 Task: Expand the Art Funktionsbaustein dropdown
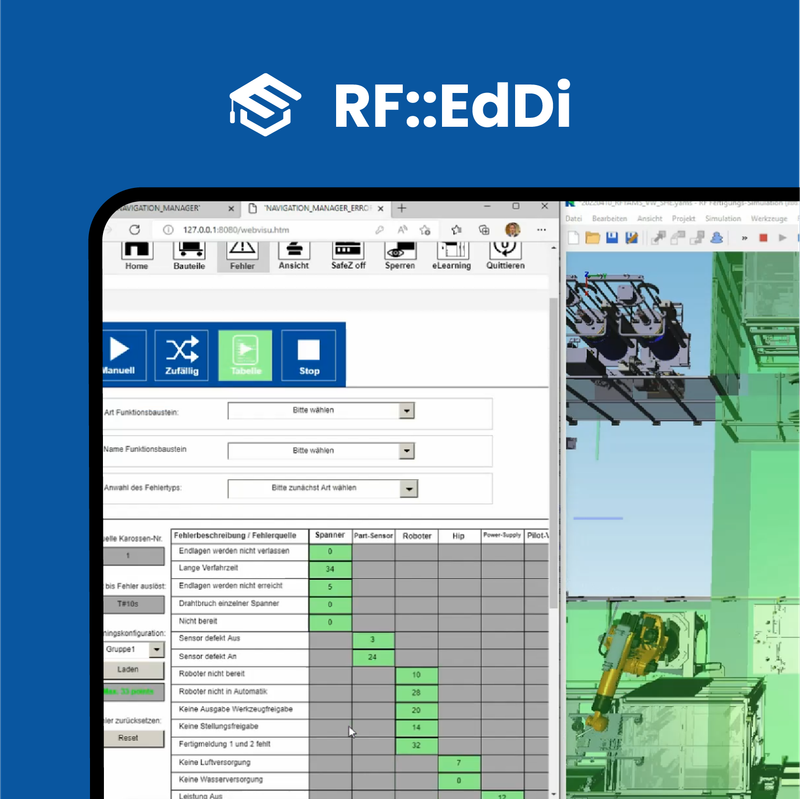point(406,411)
